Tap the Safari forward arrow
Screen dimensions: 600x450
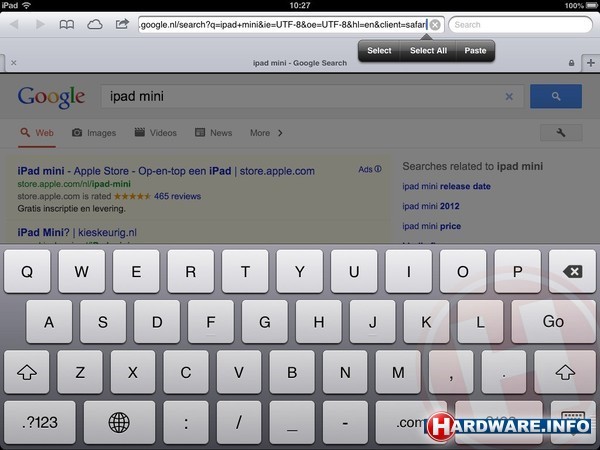(x=39, y=25)
